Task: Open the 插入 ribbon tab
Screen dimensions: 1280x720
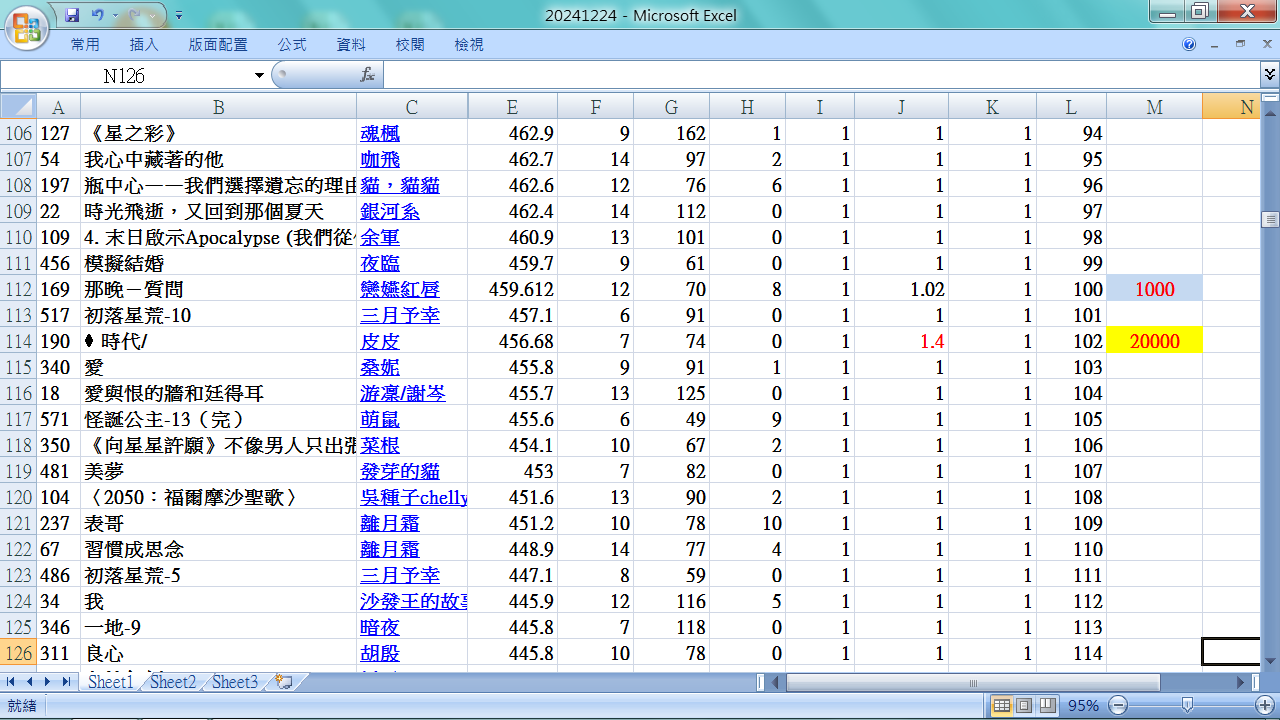Action: point(144,45)
